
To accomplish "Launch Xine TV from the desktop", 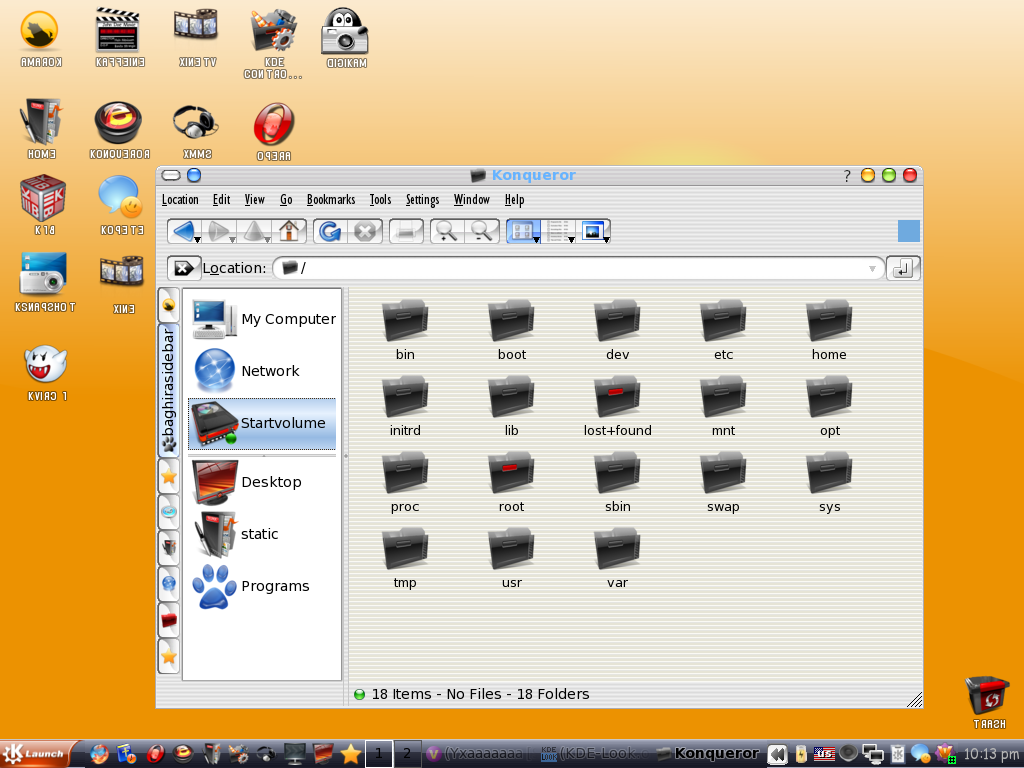I will click(x=197, y=39).
